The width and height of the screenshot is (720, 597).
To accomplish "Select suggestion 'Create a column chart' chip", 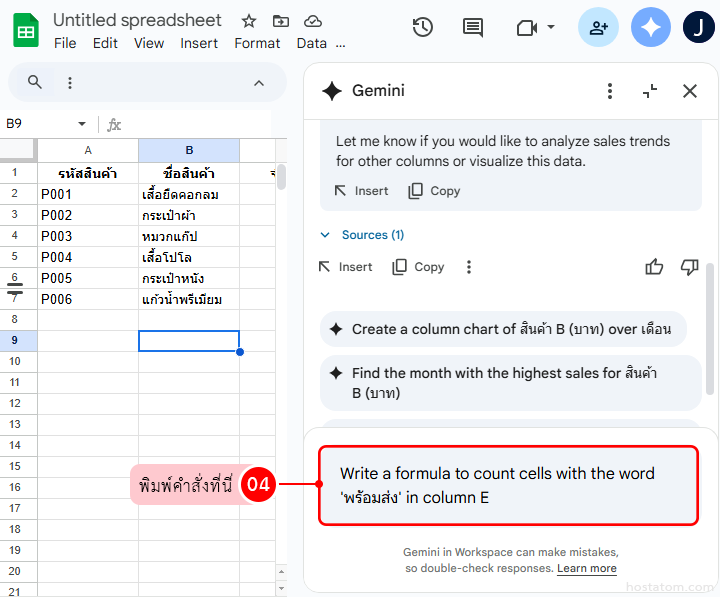I will (510, 329).
